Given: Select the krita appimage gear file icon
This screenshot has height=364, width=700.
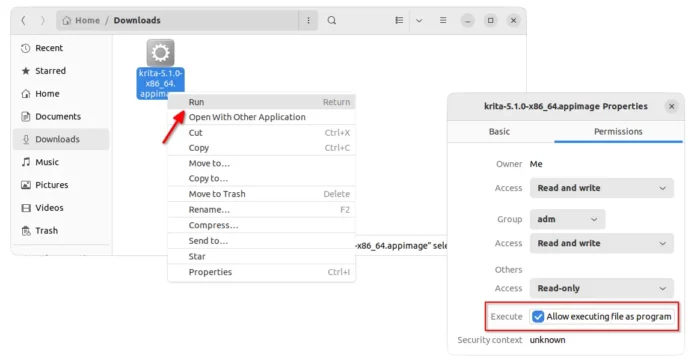Looking at the screenshot, I should (160, 53).
